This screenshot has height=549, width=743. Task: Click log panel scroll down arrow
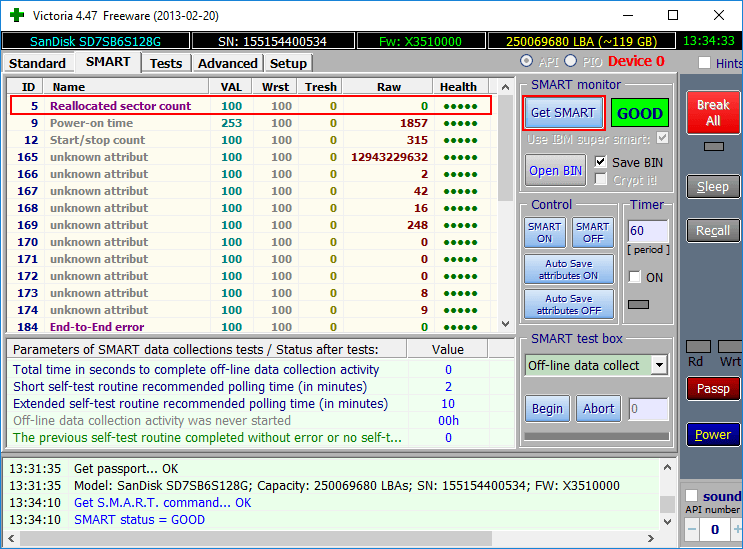(x=667, y=522)
